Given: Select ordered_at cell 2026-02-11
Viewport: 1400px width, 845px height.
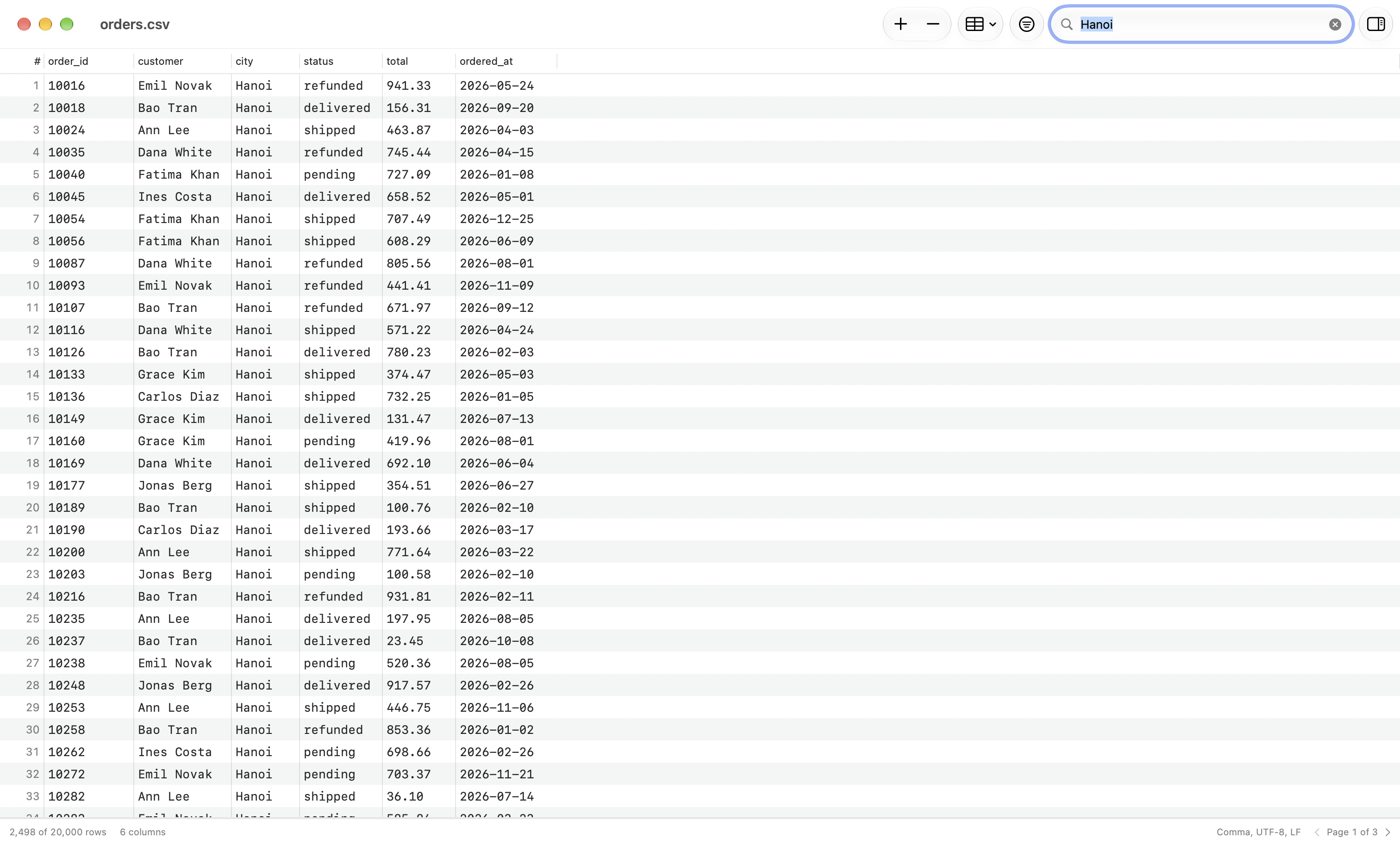Looking at the screenshot, I should 506,596.
